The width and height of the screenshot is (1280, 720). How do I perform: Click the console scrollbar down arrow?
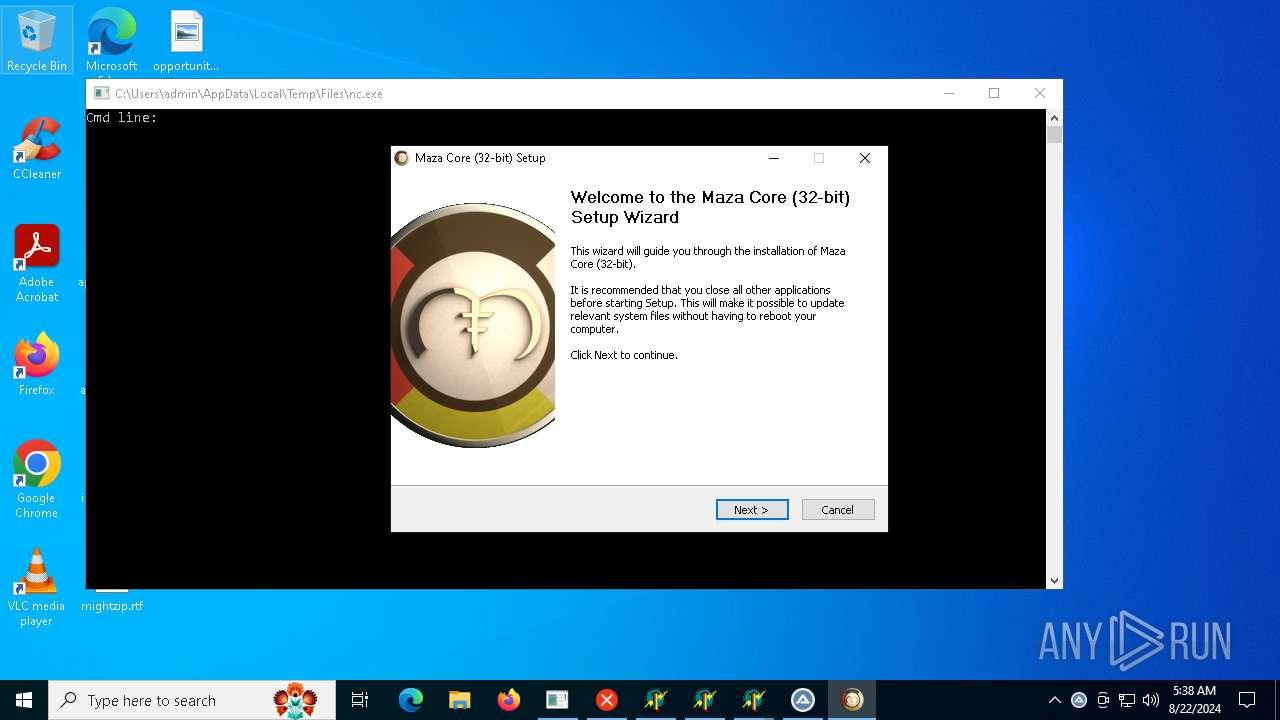[1054, 580]
